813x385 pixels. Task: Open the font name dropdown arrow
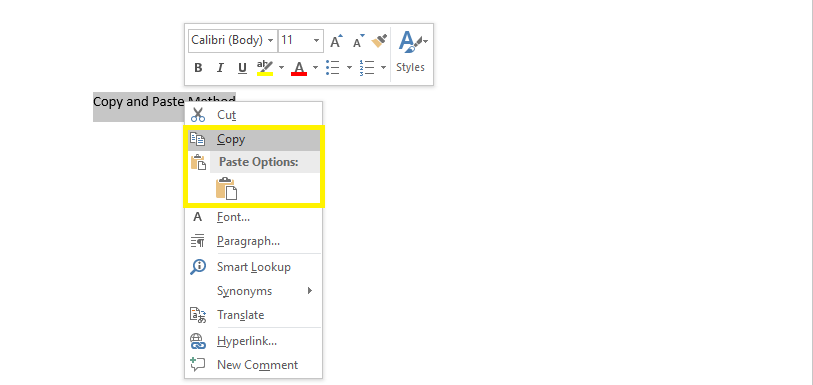(271, 40)
